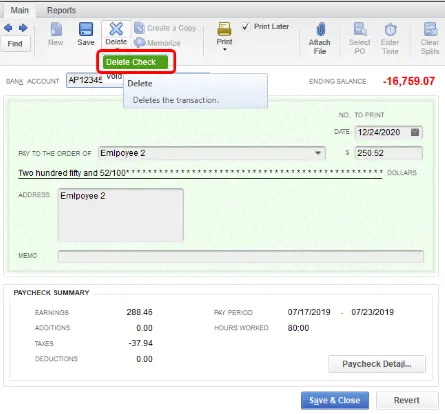Click the Find button
445x414 pixels.
tap(15, 44)
